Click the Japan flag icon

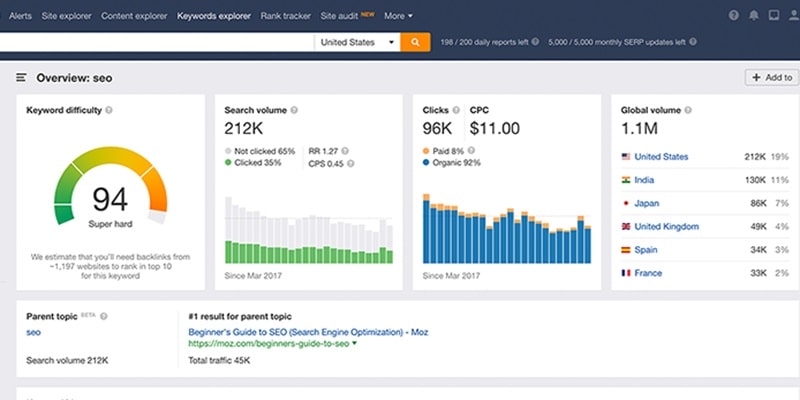(626, 203)
